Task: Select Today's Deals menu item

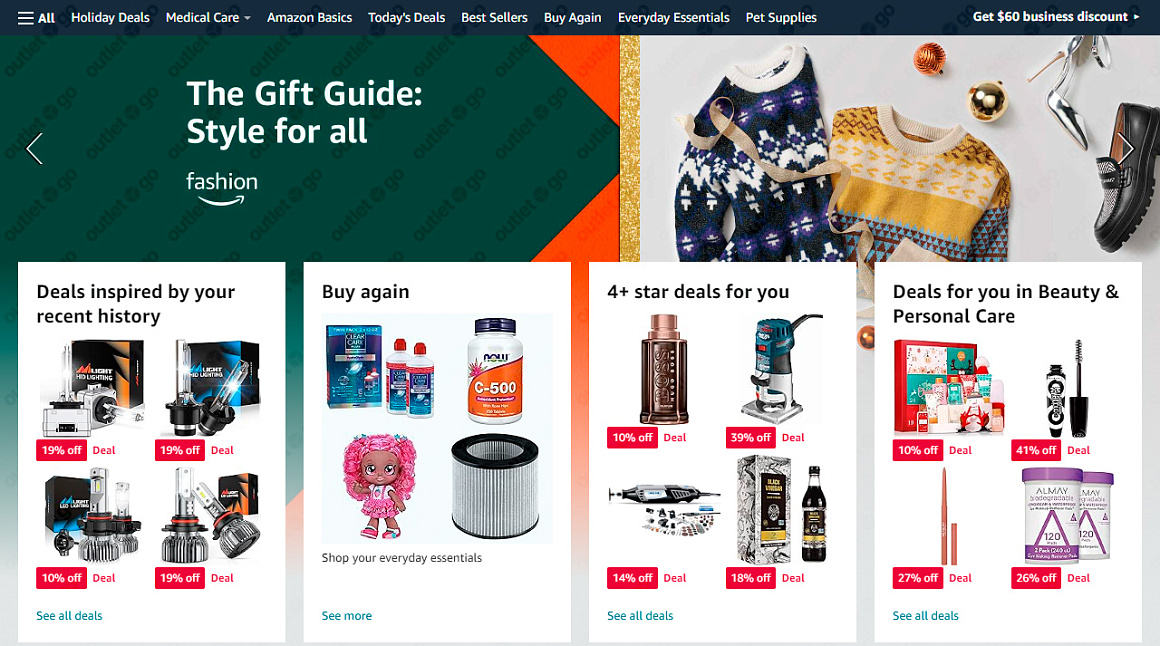Action: click(406, 18)
